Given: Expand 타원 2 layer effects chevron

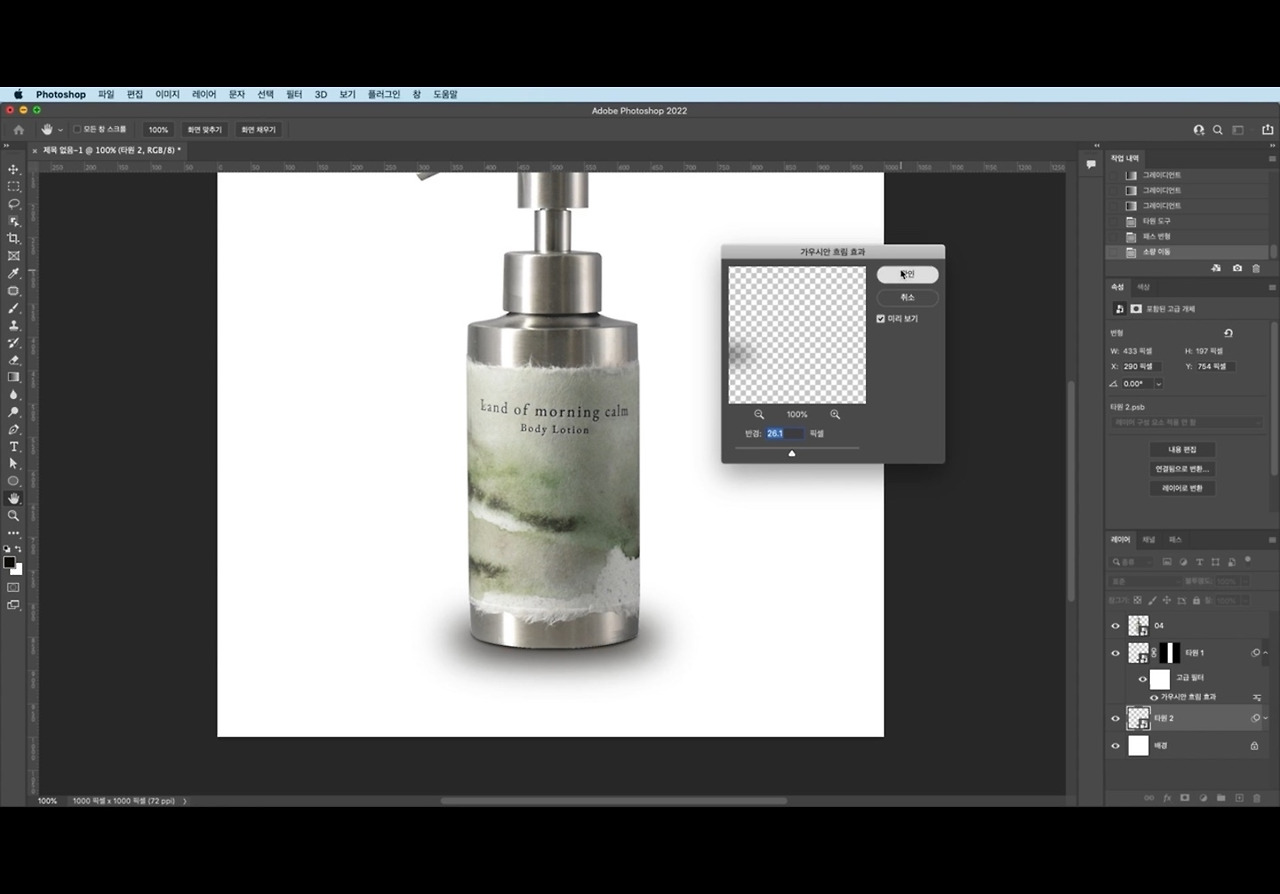Looking at the screenshot, I should click(x=1266, y=718).
